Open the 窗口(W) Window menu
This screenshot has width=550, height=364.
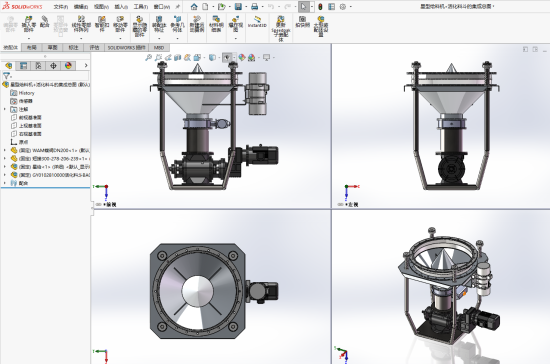pyautogui.click(x=162, y=7)
